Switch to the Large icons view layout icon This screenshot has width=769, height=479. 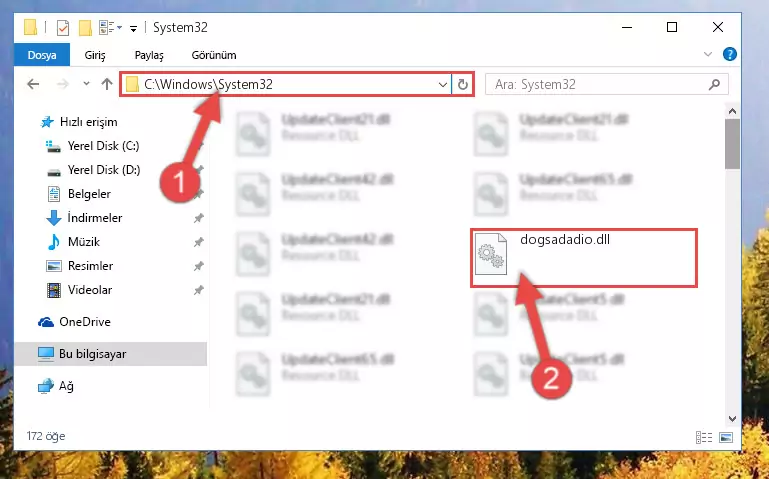coord(726,437)
